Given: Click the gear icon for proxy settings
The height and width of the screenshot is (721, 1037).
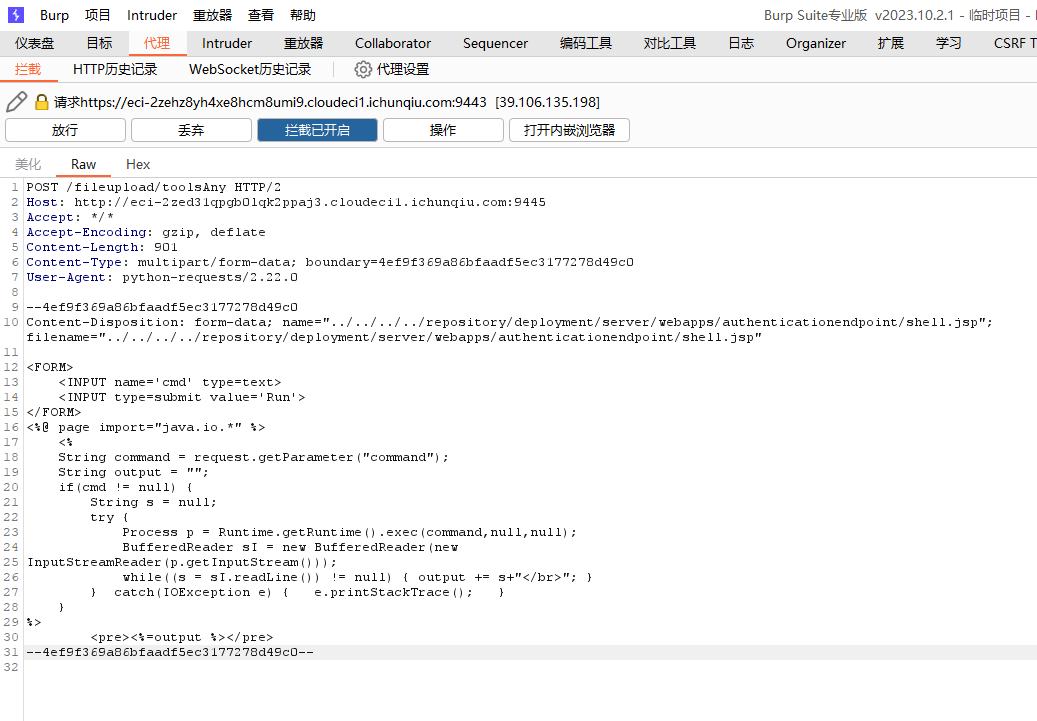Looking at the screenshot, I should (x=363, y=69).
